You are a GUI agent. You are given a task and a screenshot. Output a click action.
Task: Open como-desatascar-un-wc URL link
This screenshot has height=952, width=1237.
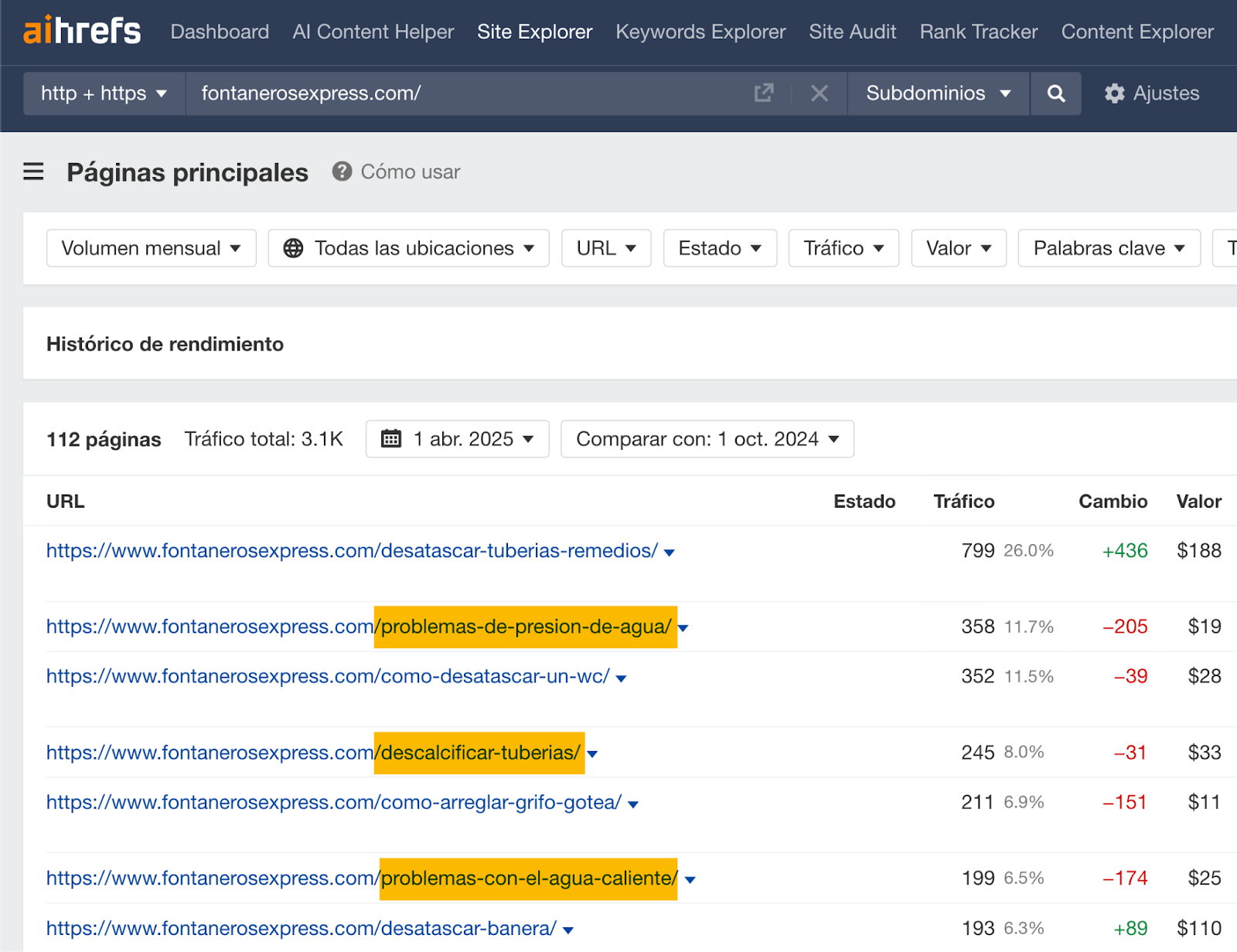[x=328, y=676]
